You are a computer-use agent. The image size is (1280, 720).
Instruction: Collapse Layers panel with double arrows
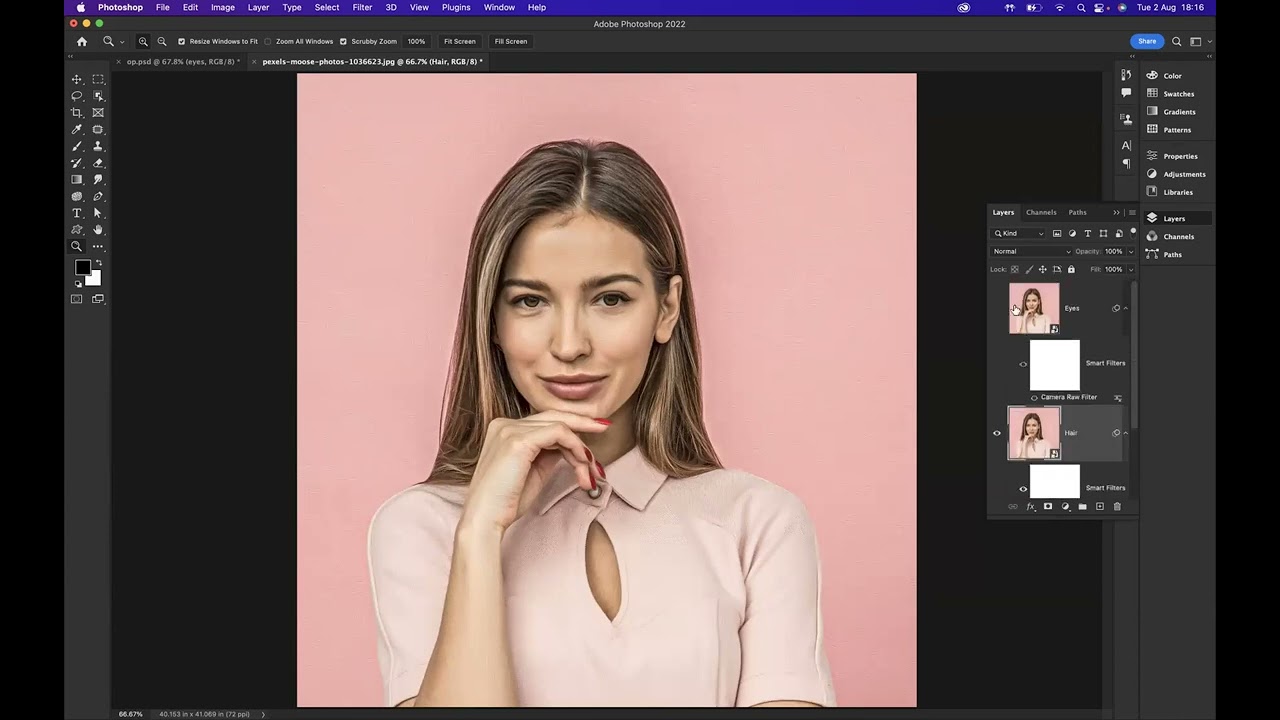tap(1116, 212)
